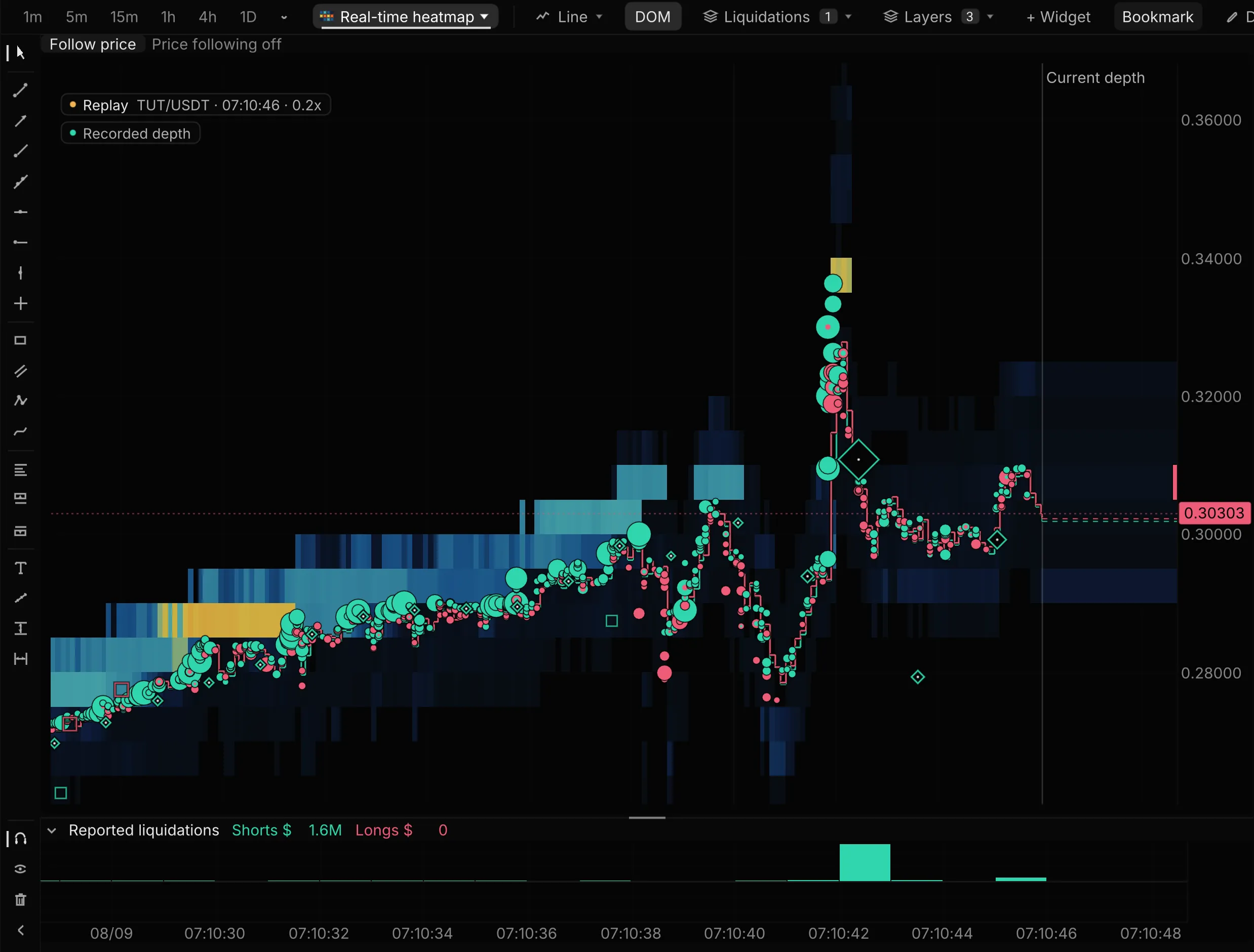Select the volume profile bars tool
1254x952 pixels.
pos(20,470)
